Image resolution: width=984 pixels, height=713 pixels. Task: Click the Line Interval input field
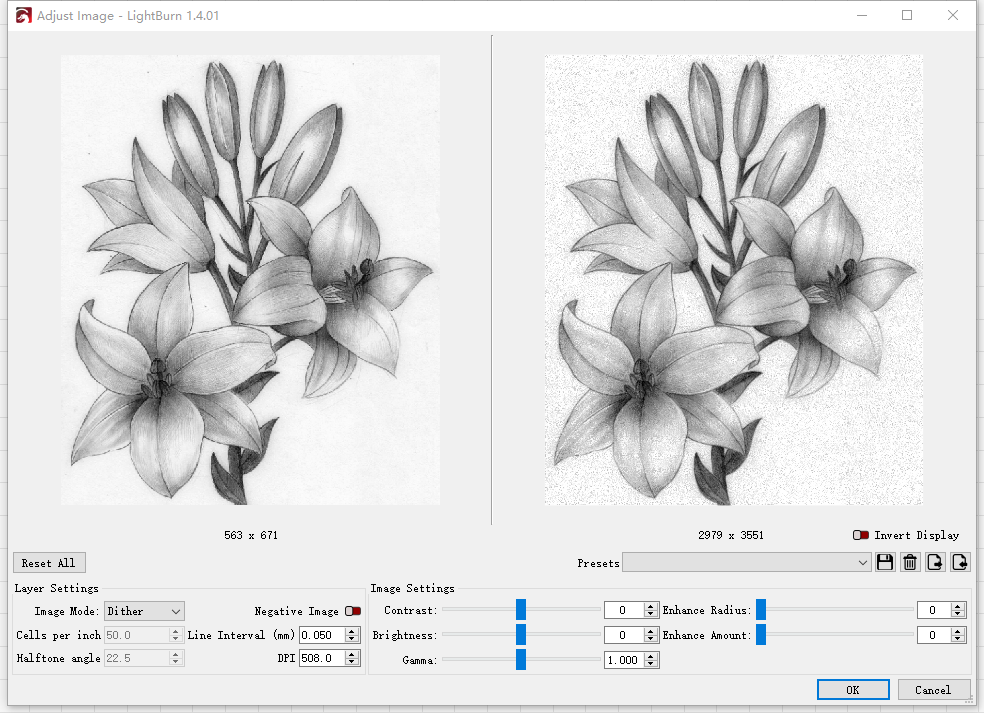[322, 635]
